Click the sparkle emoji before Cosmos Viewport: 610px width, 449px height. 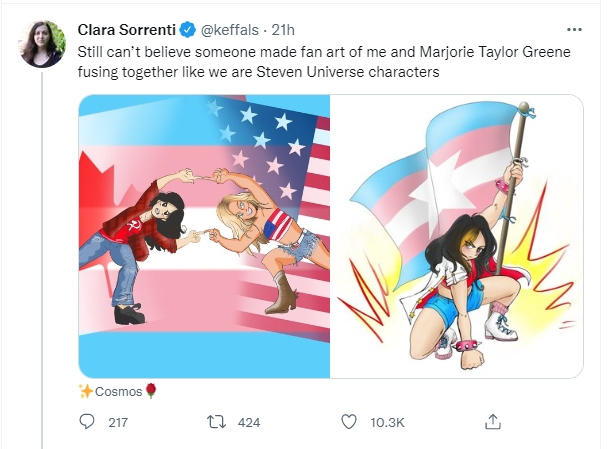(86, 390)
